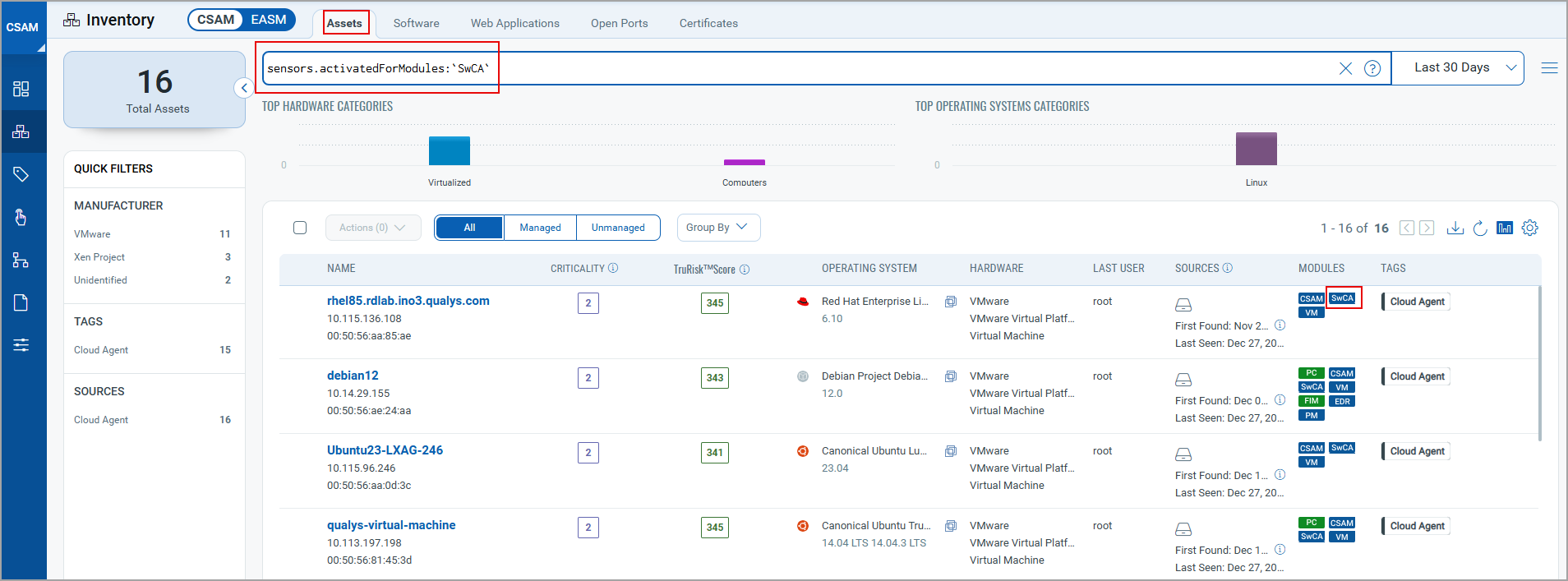Image resolution: width=1568 pixels, height=581 pixels.
Task: Open asset rhel85.rdlab.ino3.qualys.com
Action: click(408, 301)
